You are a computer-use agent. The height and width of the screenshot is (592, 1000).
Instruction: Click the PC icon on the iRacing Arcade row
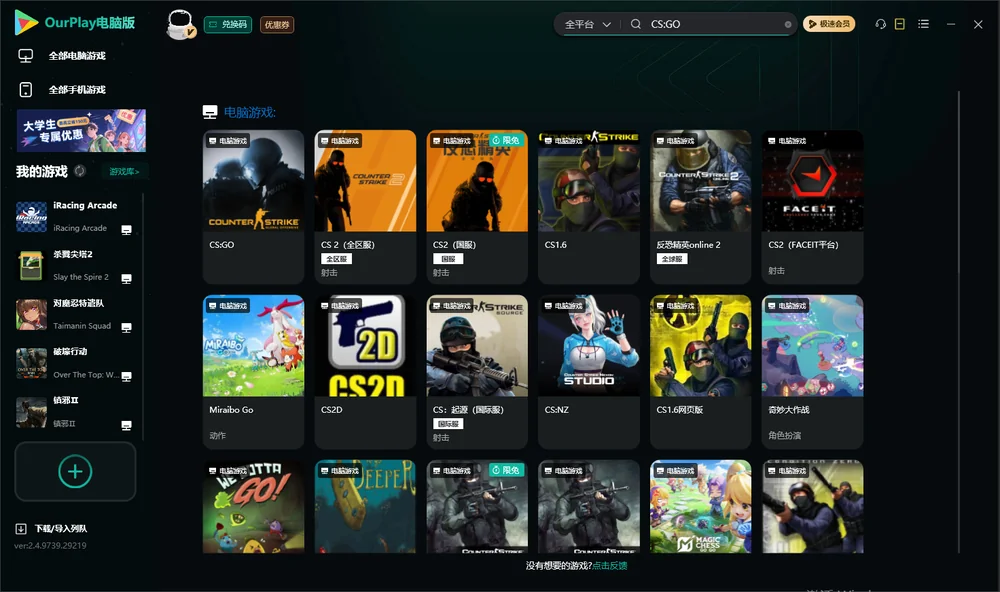(x=126, y=230)
